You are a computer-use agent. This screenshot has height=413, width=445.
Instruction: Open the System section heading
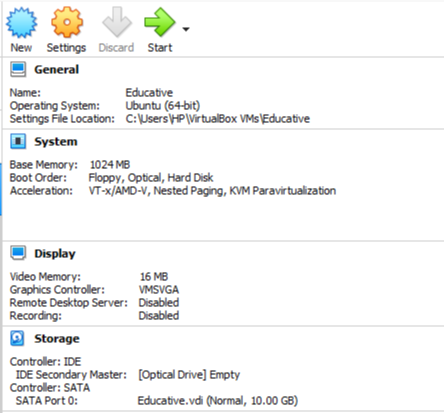coord(56,142)
